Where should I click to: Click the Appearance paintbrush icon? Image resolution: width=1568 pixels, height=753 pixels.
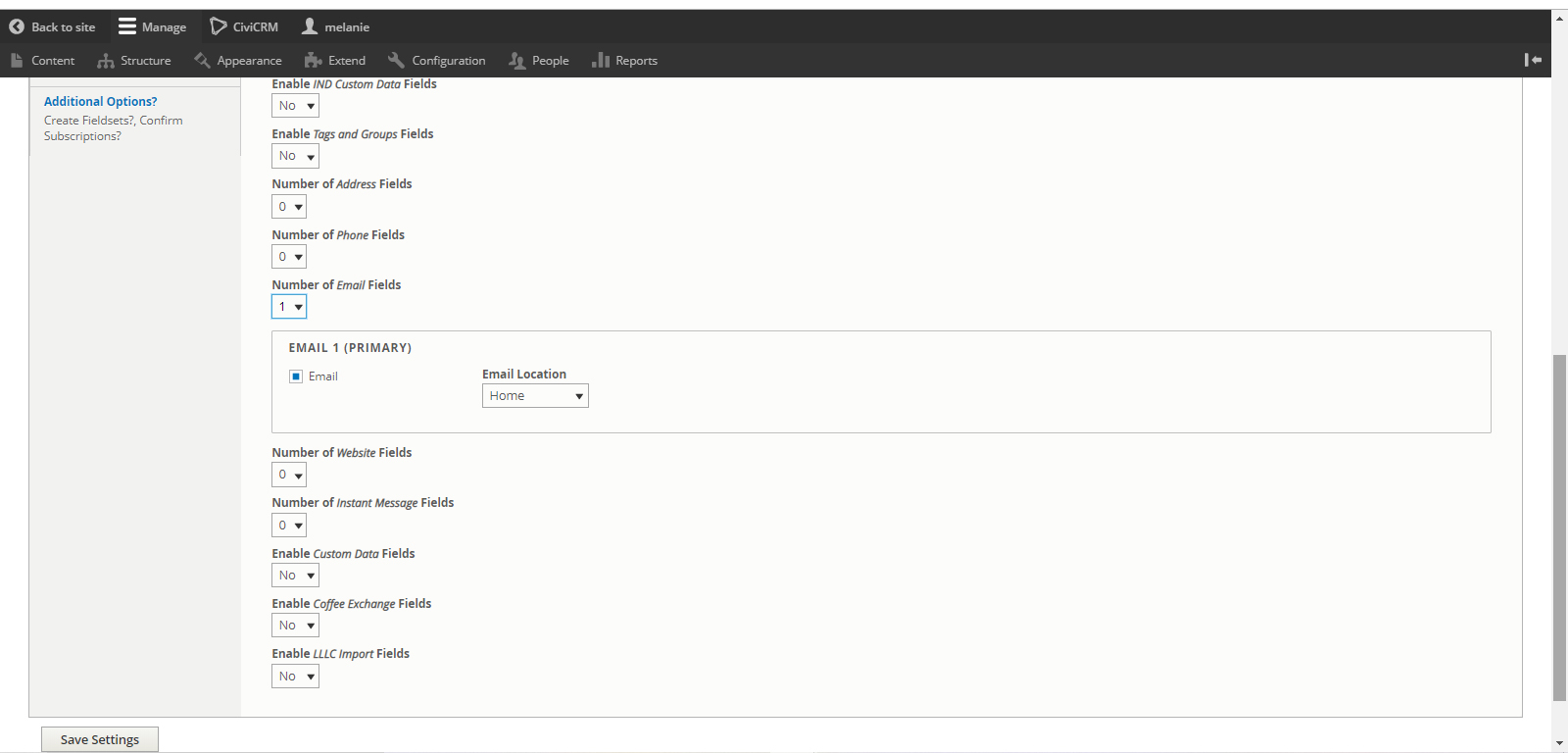[202, 61]
